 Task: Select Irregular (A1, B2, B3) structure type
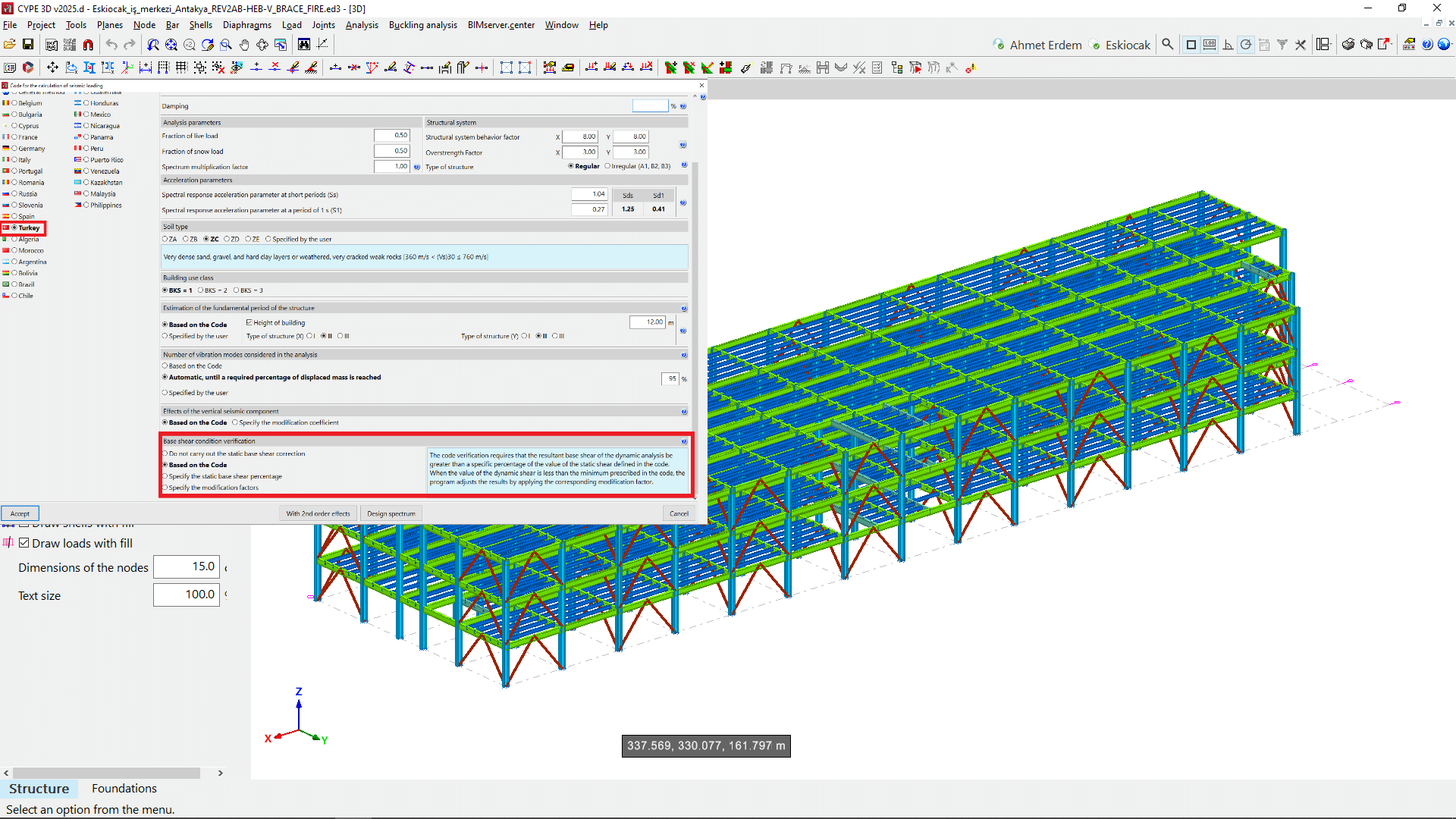click(x=607, y=166)
